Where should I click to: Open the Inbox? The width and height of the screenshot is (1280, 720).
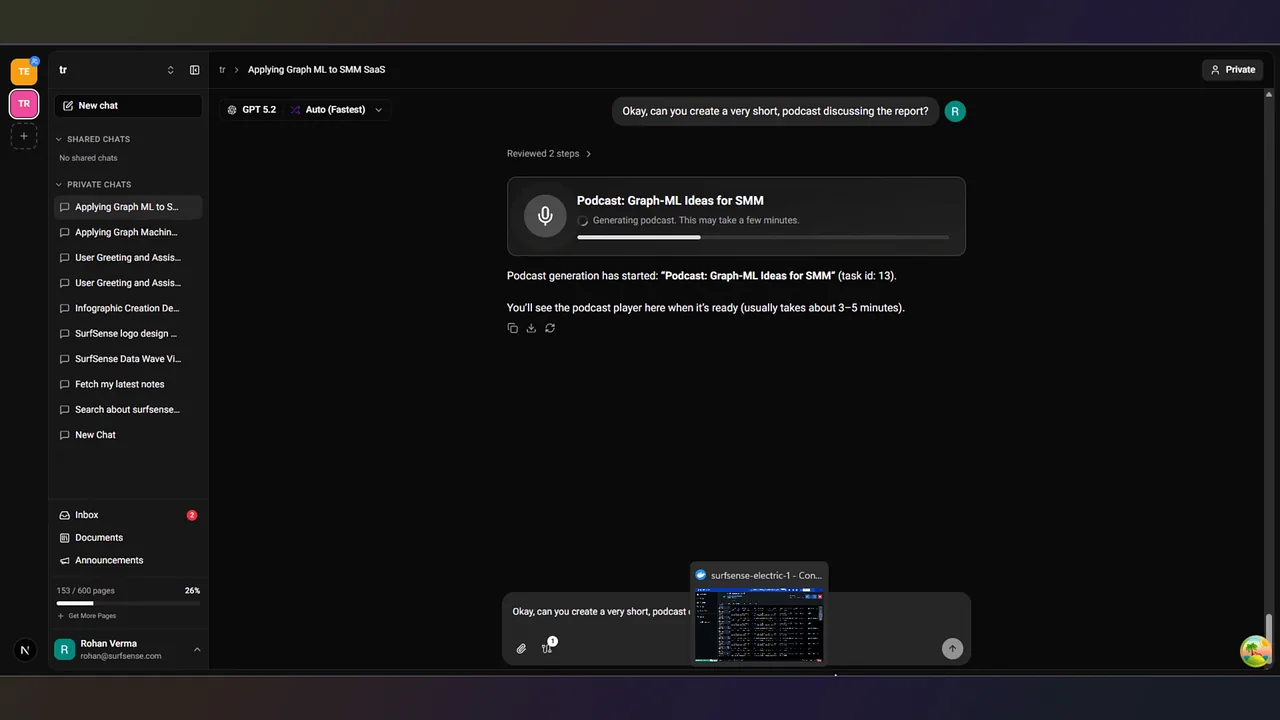coord(128,515)
